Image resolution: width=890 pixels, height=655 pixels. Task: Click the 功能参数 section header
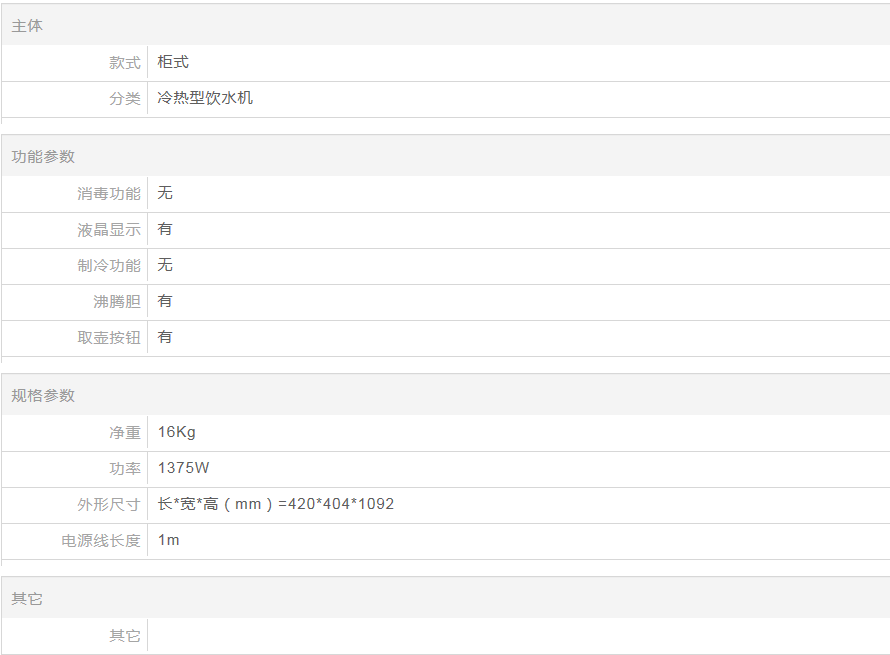(x=43, y=157)
